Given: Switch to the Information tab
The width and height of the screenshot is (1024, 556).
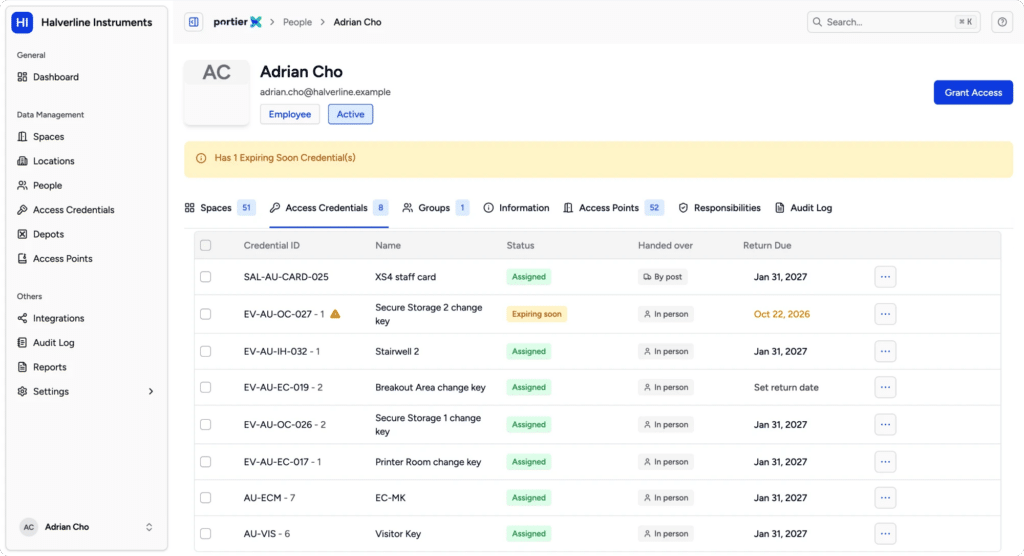Looking at the screenshot, I should point(517,208).
